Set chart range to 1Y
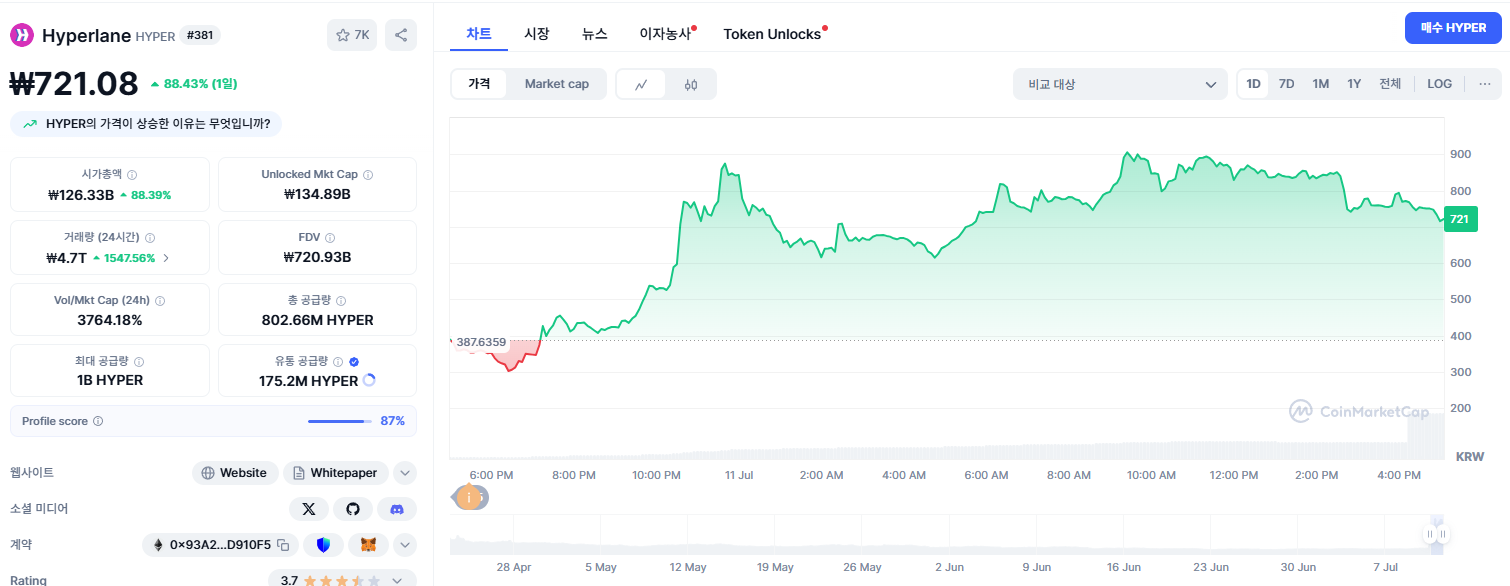Viewport: 1510px width, 586px height. 1354,84
